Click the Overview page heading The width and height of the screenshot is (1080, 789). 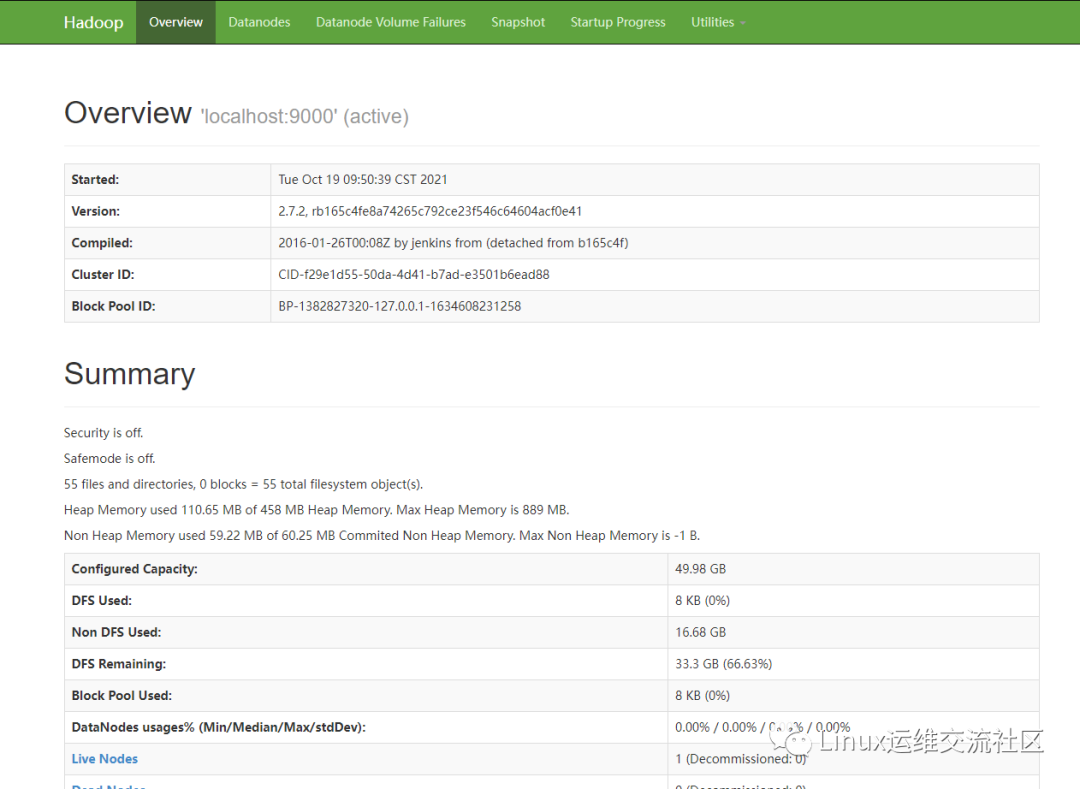click(128, 113)
